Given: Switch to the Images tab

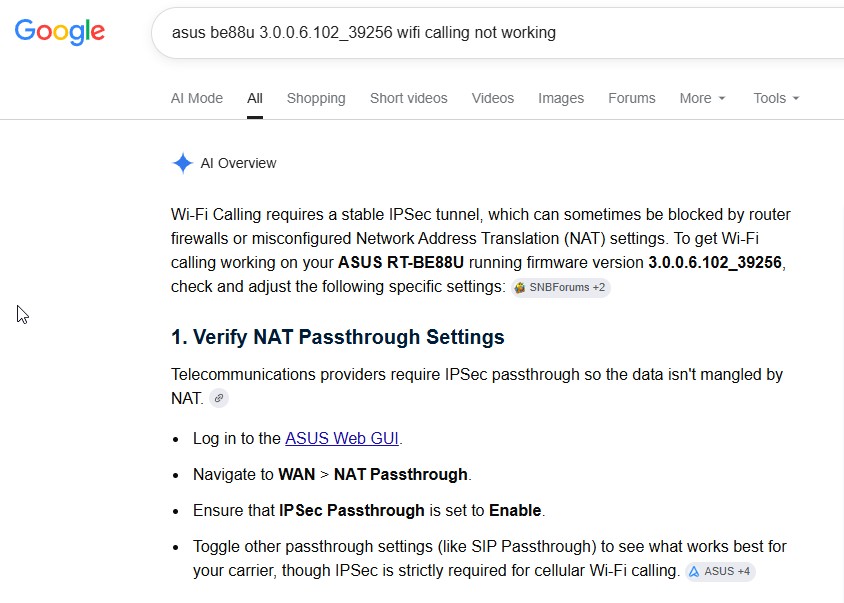Looking at the screenshot, I should (x=561, y=99).
